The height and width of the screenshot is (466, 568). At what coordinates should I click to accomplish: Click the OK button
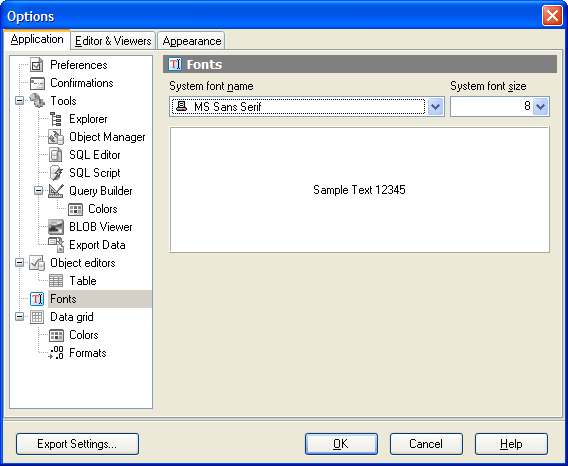[341, 444]
